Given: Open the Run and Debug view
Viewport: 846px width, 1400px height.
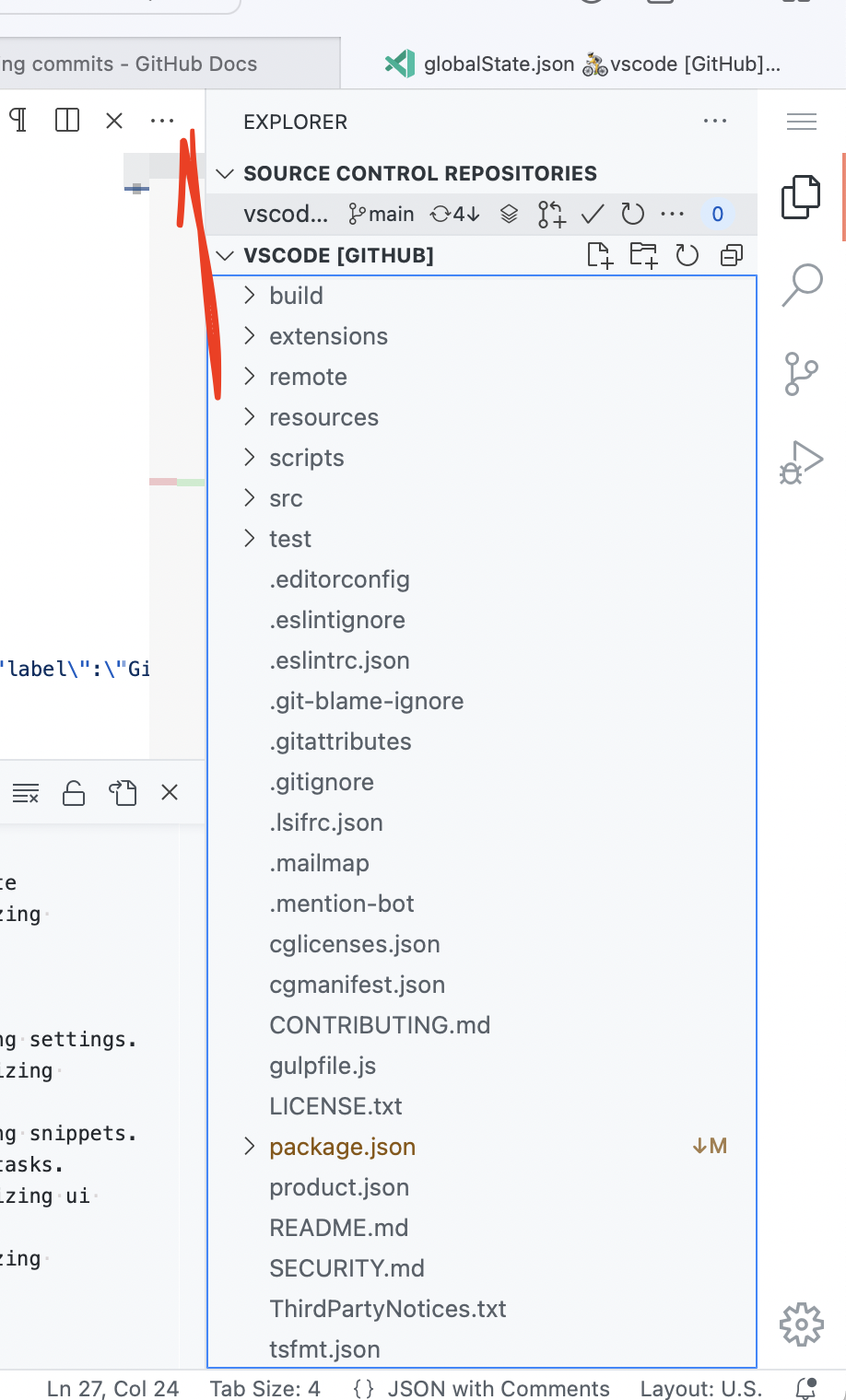Looking at the screenshot, I should 801,461.
